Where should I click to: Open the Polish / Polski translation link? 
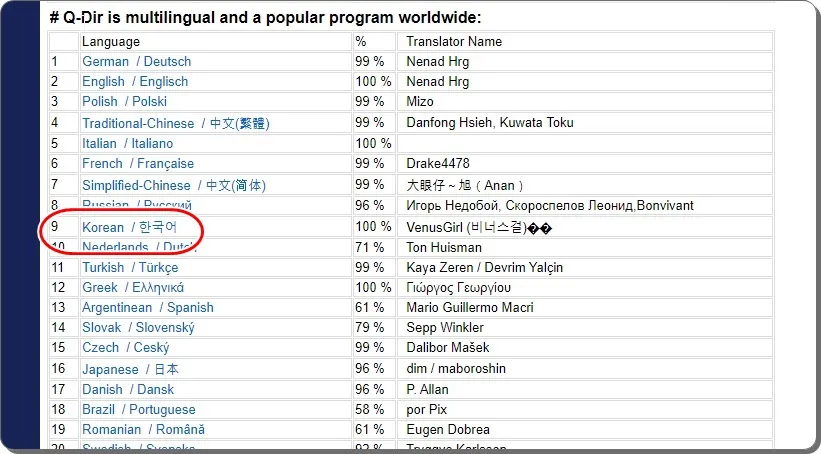(124, 102)
